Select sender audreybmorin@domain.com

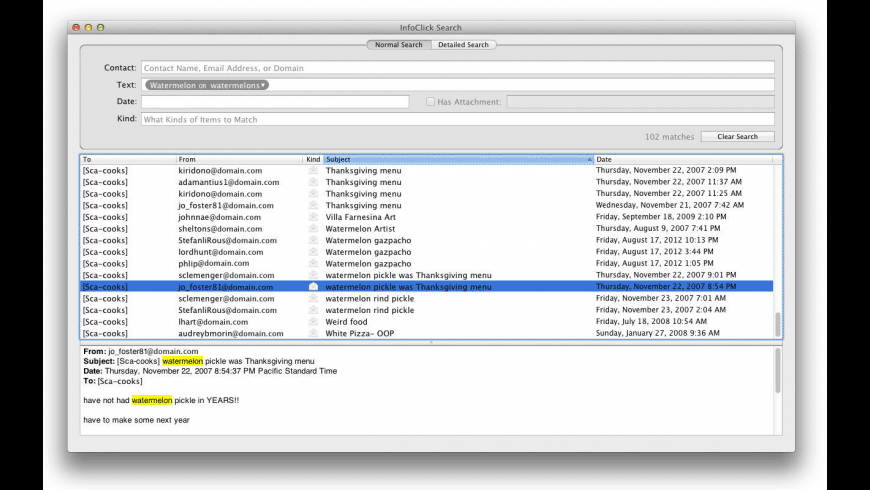tap(231, 334)
